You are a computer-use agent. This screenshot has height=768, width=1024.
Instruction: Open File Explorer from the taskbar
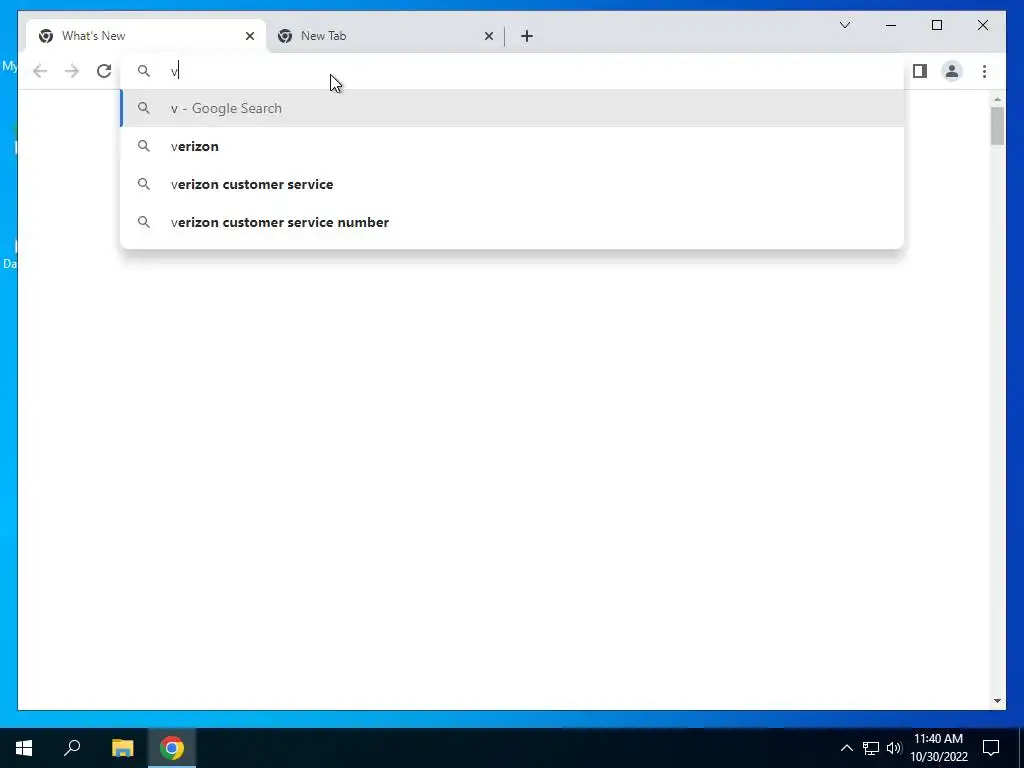122,748
